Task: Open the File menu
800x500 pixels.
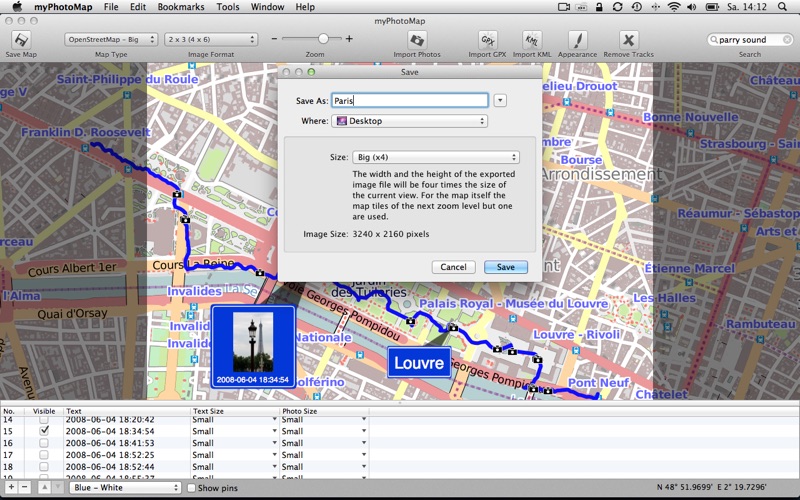Action: coord(111,7)
